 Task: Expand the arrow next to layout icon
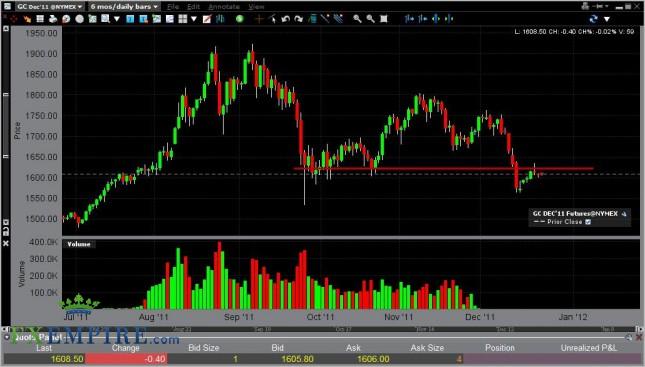(x=194, y=19)
